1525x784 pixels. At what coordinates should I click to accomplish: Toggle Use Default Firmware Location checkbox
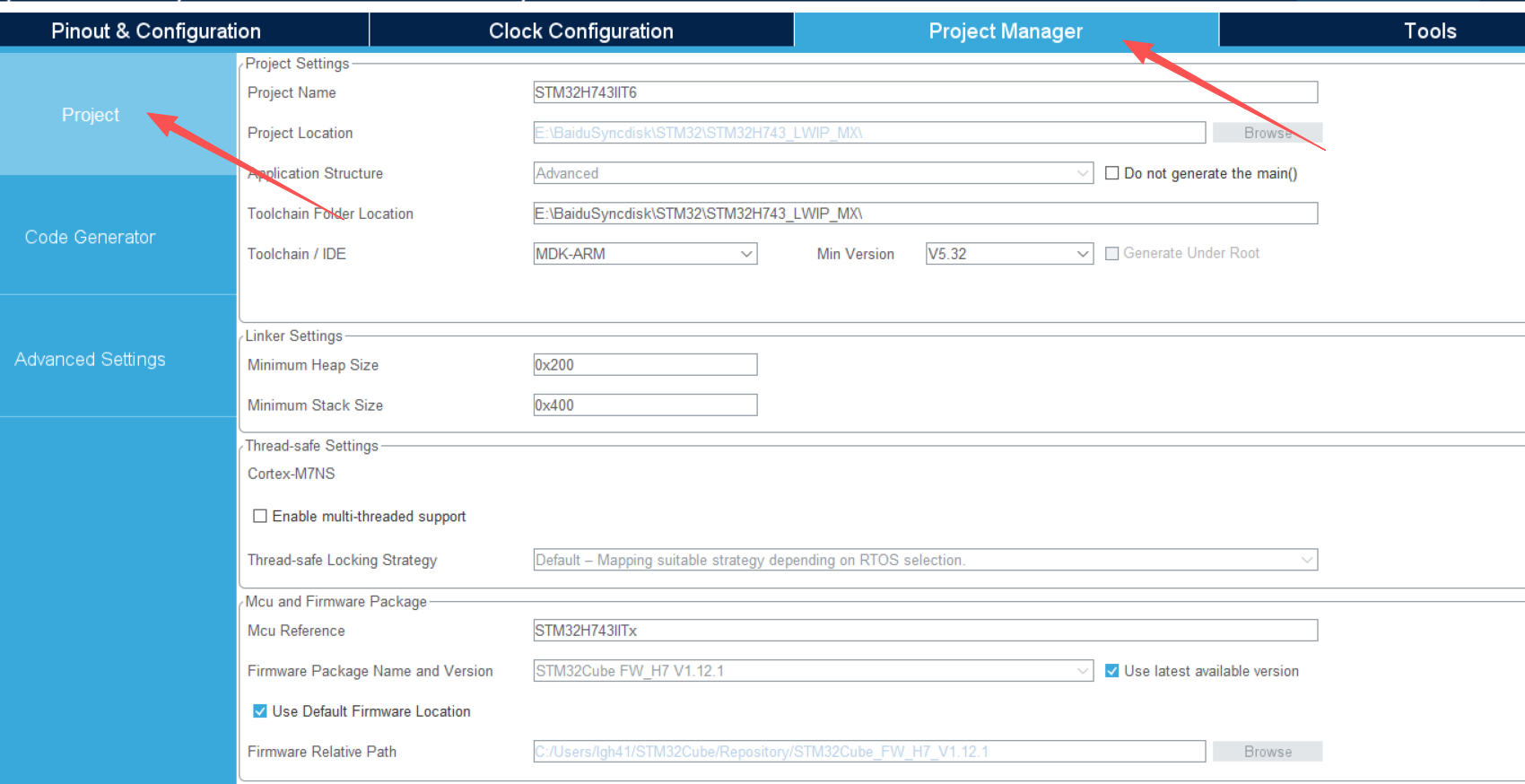click(260, 711)
